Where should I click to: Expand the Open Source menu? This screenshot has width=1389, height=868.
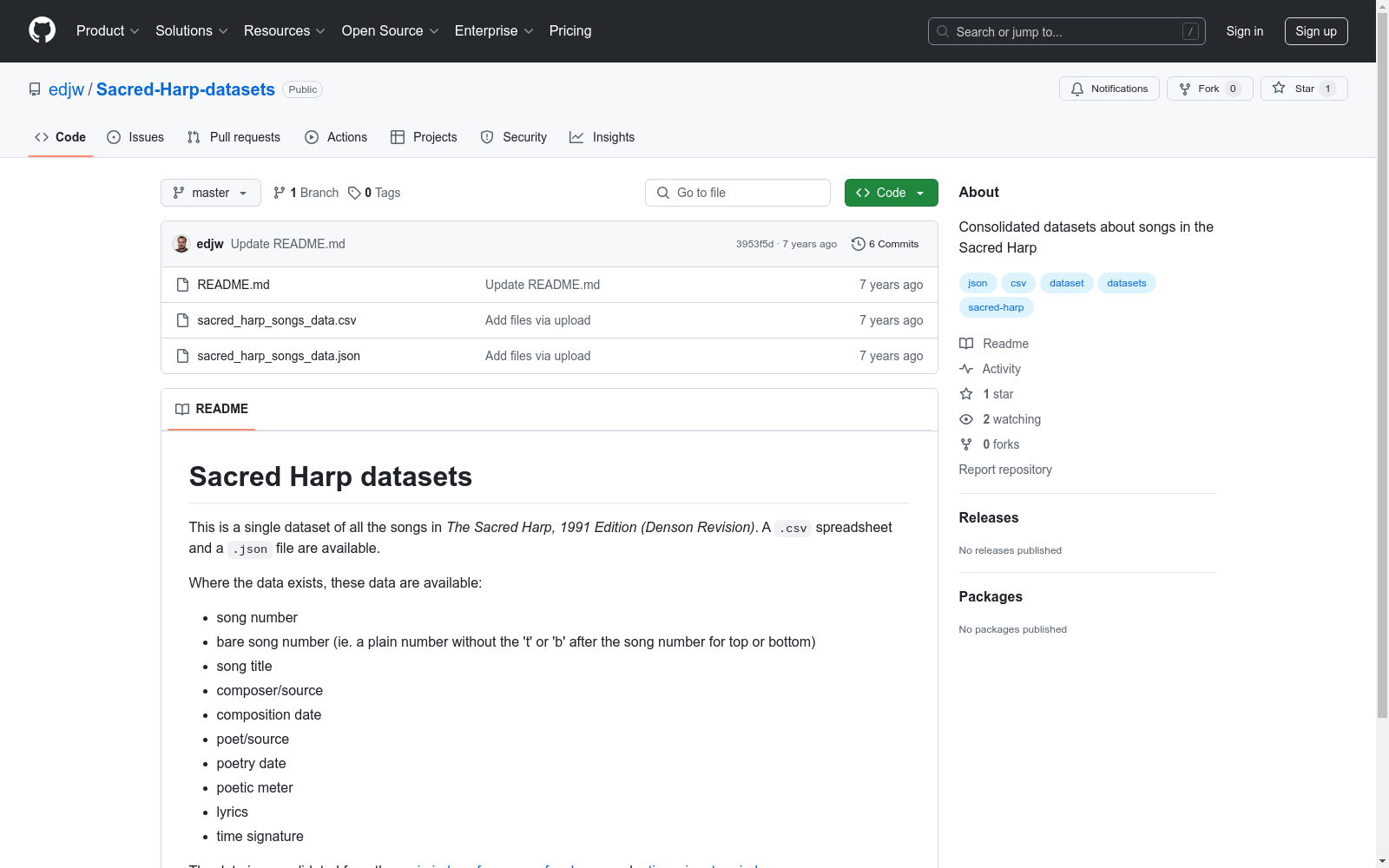click(391, 31)
